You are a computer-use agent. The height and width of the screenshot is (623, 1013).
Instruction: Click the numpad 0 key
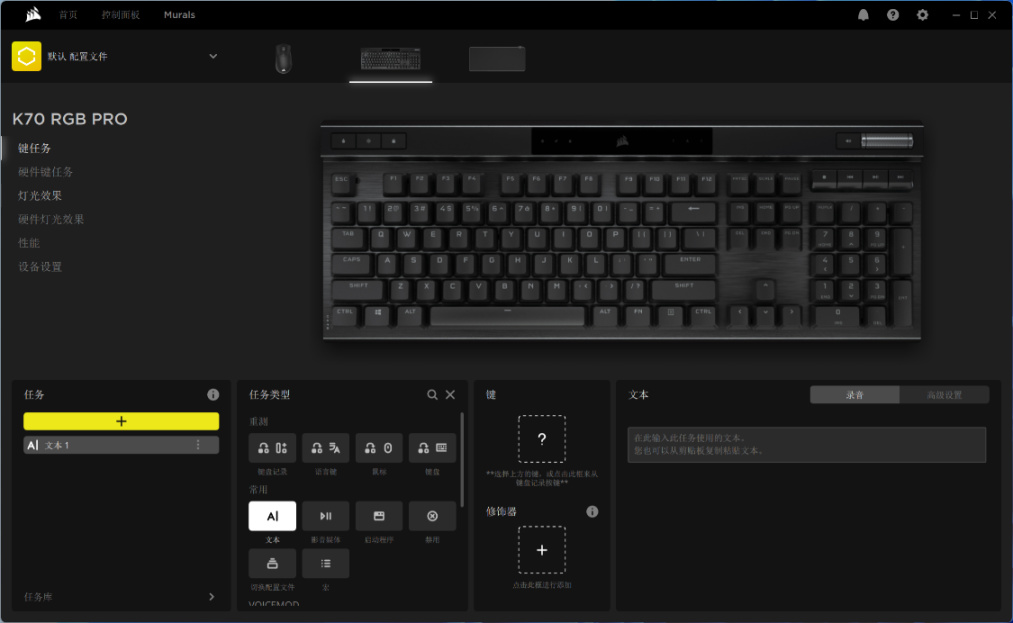tap(837, 315)
